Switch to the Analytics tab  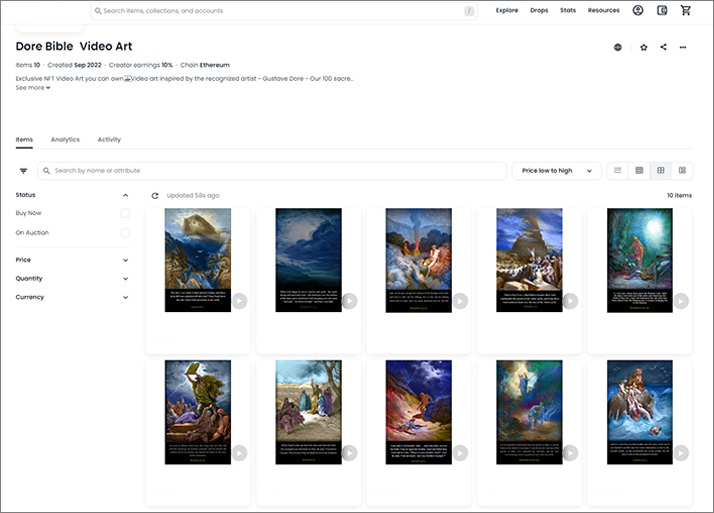(x=65, y=139)
